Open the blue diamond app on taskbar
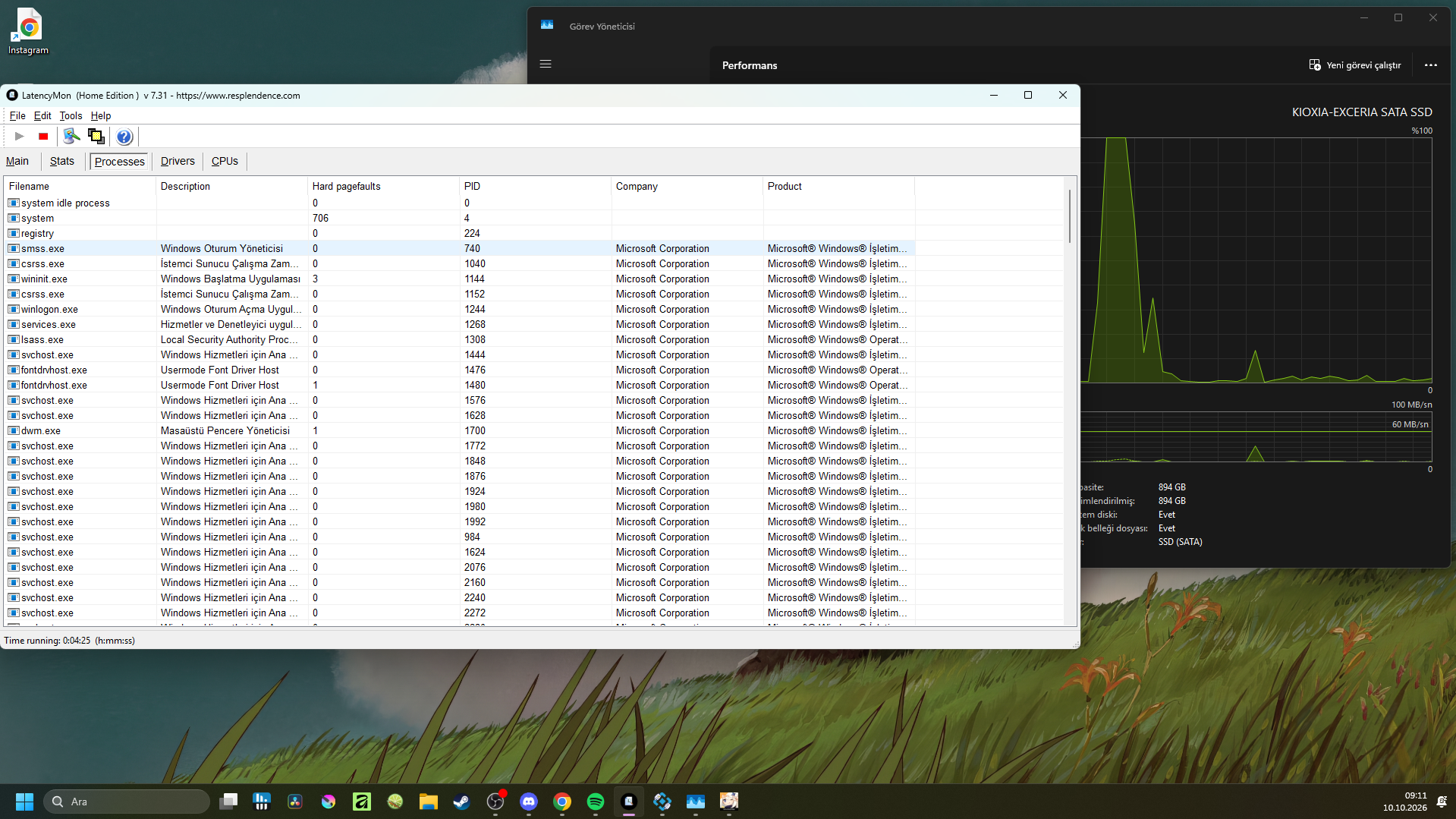The width and height of the screenshot is (1456, 819). (662, 802)
